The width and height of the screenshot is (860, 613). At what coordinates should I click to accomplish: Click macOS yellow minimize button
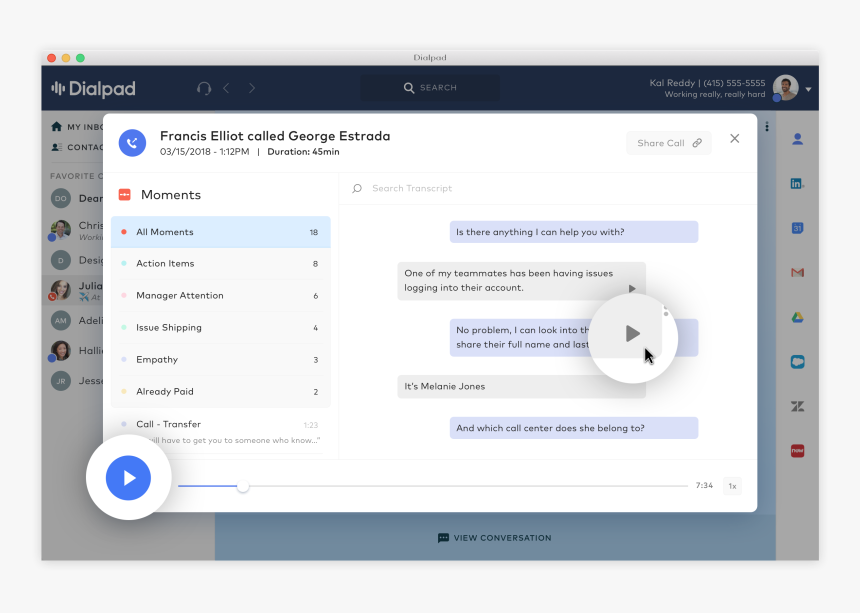point(66,58)
